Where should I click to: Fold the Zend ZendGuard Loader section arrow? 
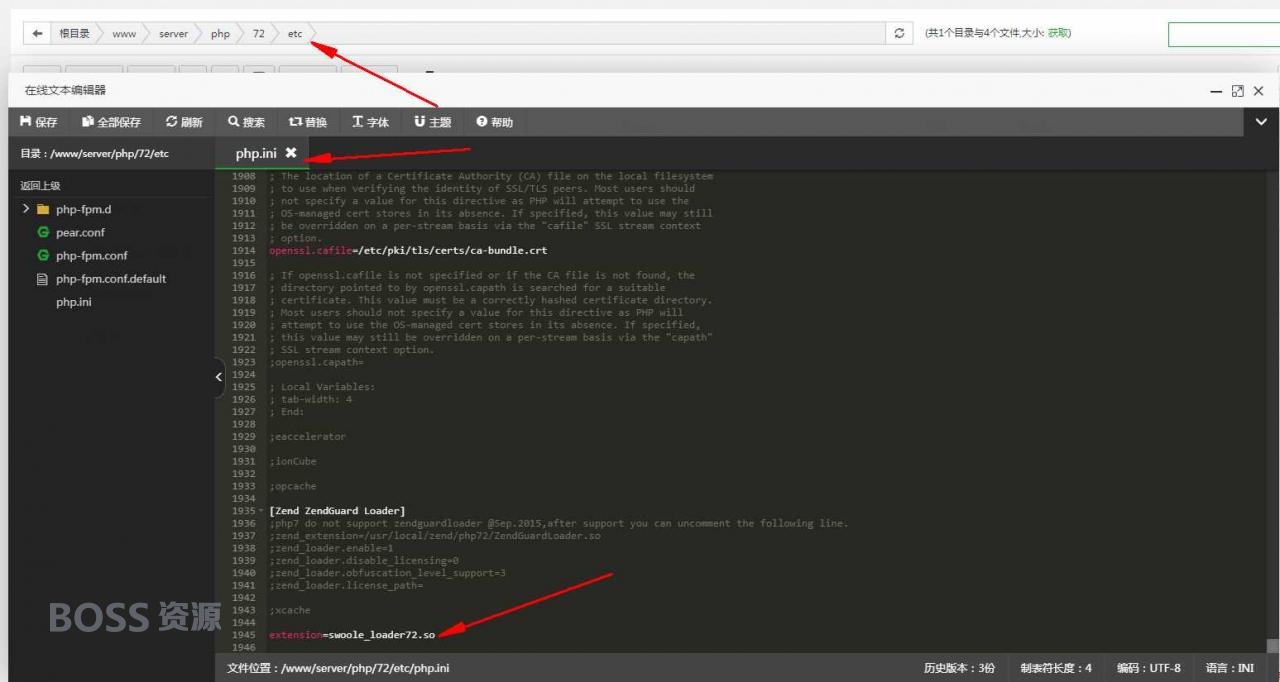pyautogui.click(x=262, y=511)
